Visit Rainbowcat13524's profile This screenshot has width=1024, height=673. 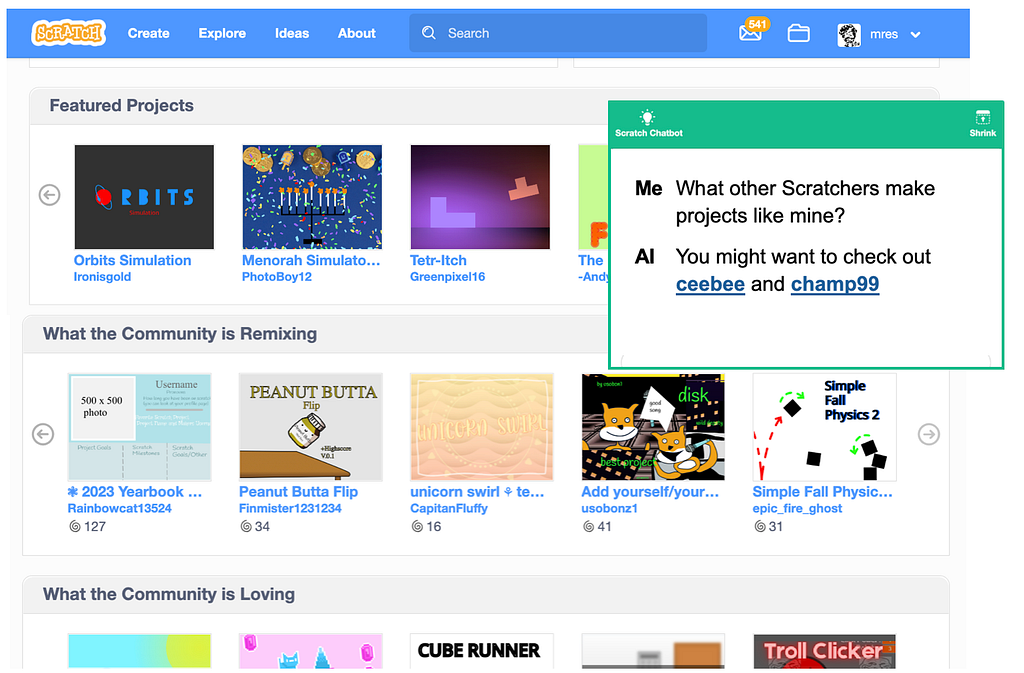(120, 509)
